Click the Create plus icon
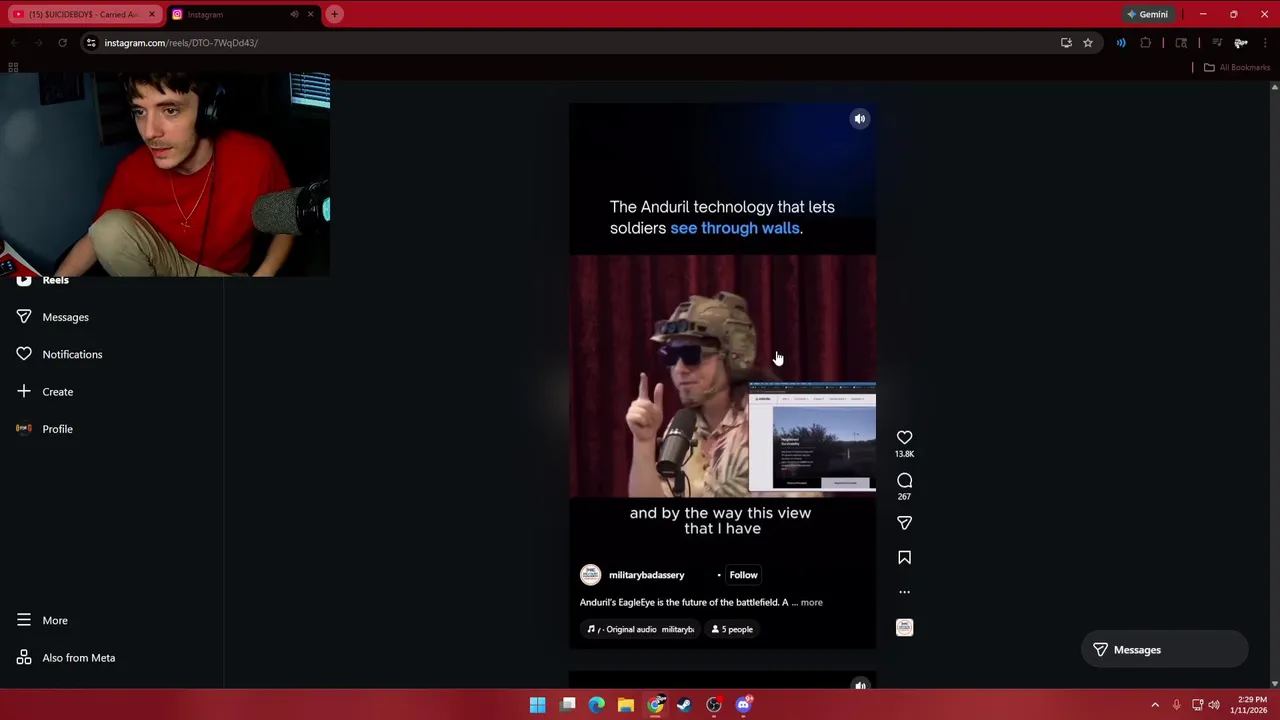The height and width of the screenshot is (720, 1280). pos(24,391)
